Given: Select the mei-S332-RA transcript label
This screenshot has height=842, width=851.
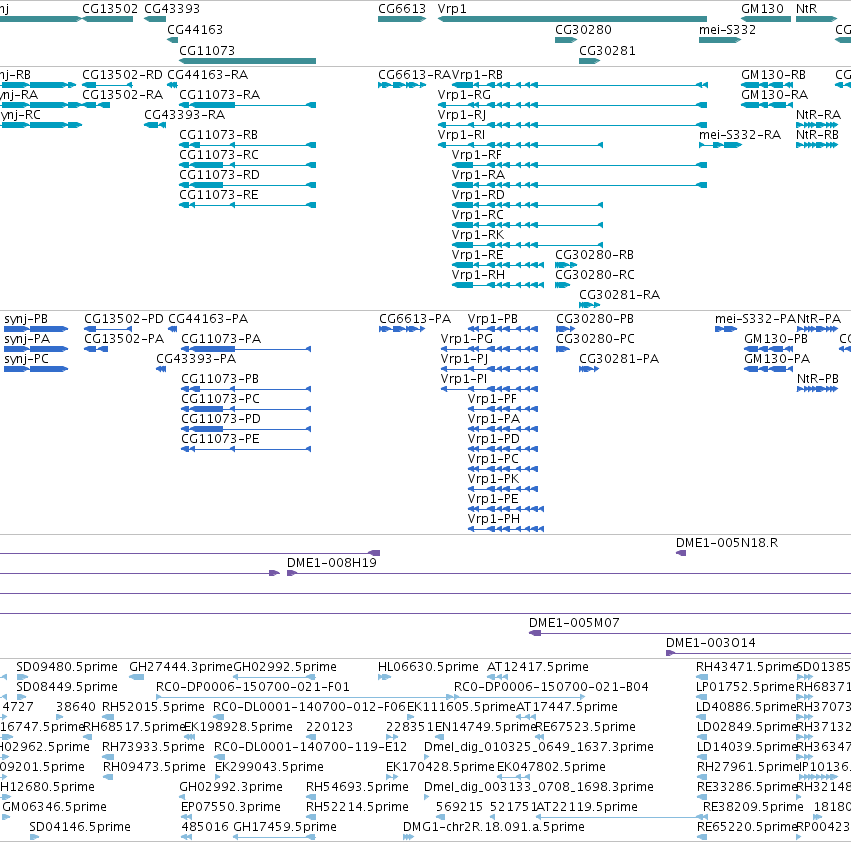Looking at the screenshot, I should click(740, 135).
